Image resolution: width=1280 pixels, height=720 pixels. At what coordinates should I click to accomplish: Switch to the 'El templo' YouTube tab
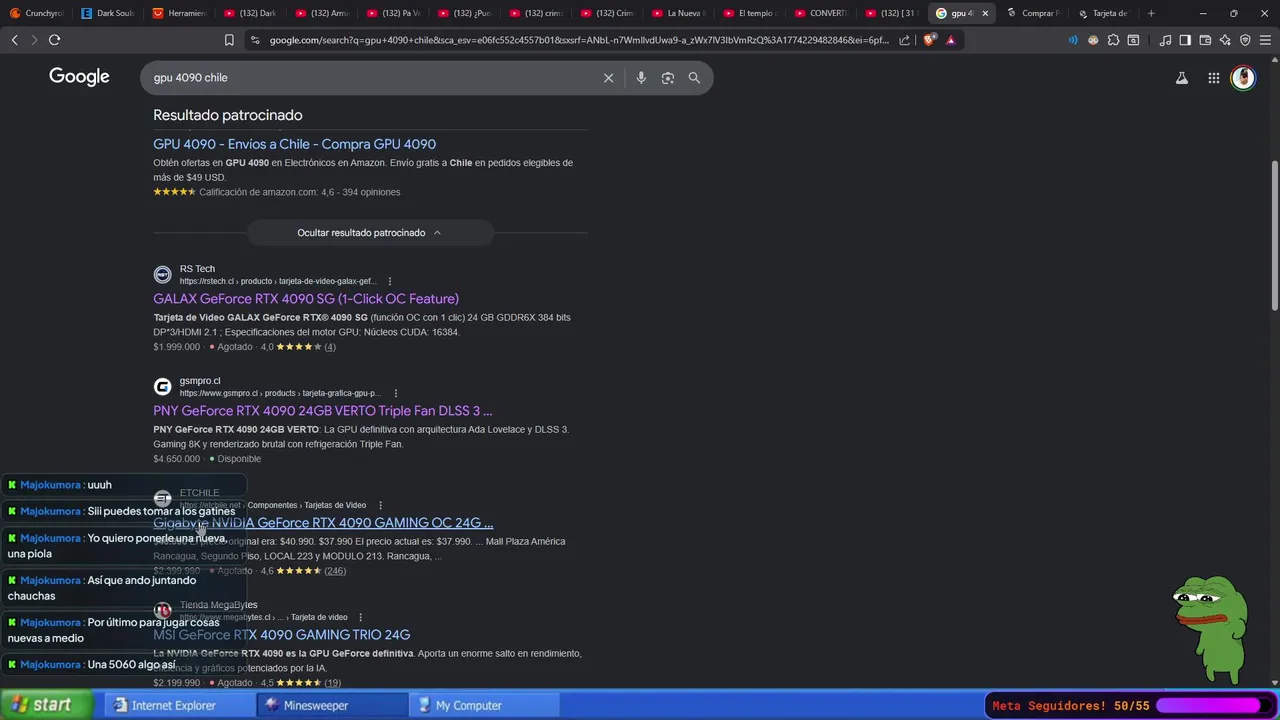click(751, 13)
